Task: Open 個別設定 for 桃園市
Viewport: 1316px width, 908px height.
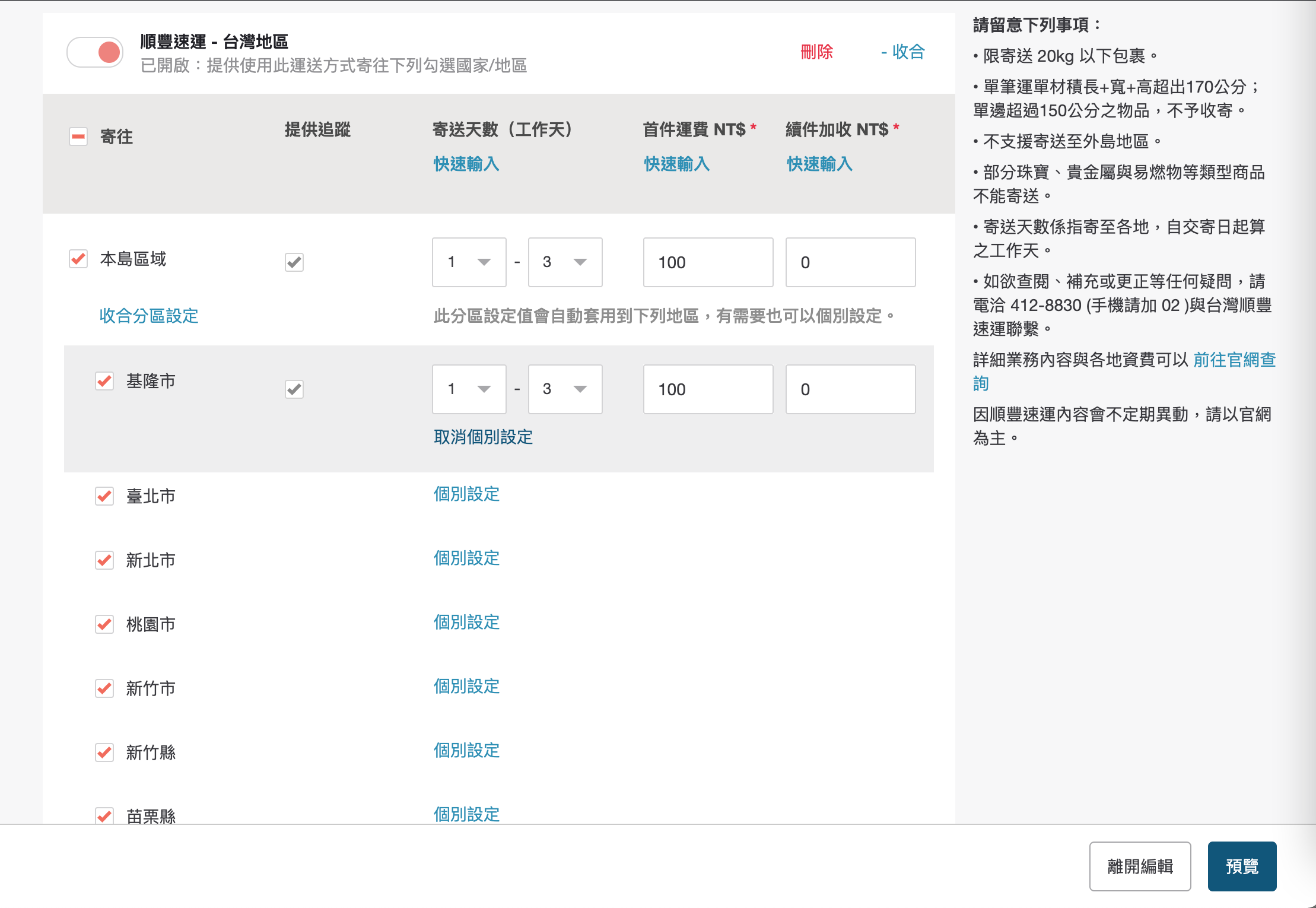Action: pyautogui.click(x=466, y=623)
